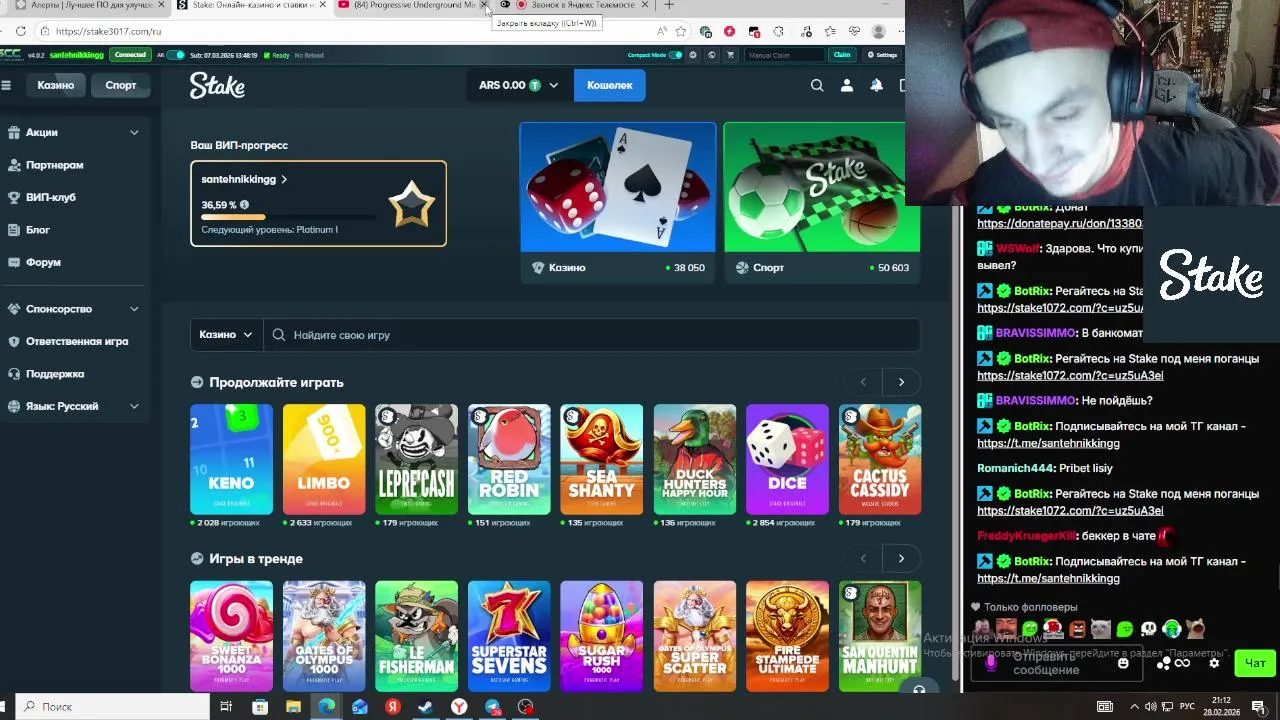Open the ARS 0.00 balance dropdown
Image resolution: width=1280 pixels, height=720 pixels.
(518, 85)
